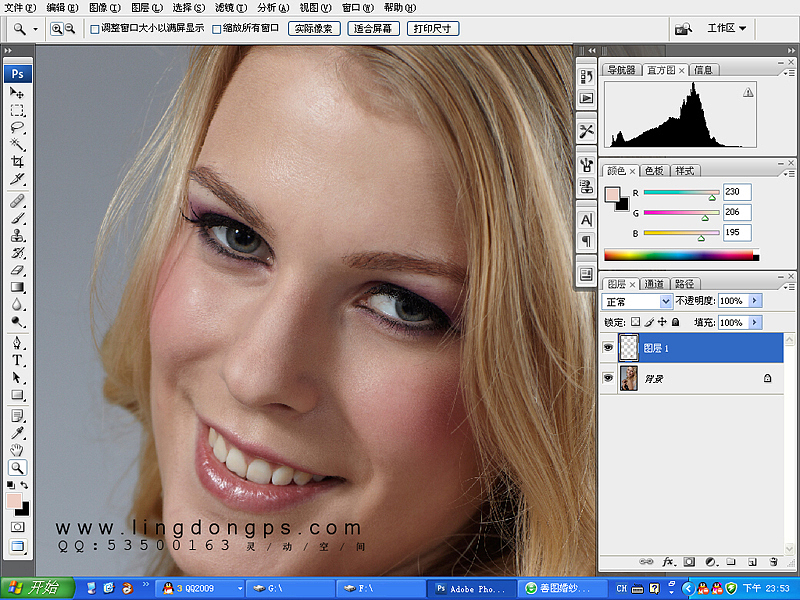Screen dimensions: 800x600
Task: Select the Eraser tool
Action: click(17, 270)
